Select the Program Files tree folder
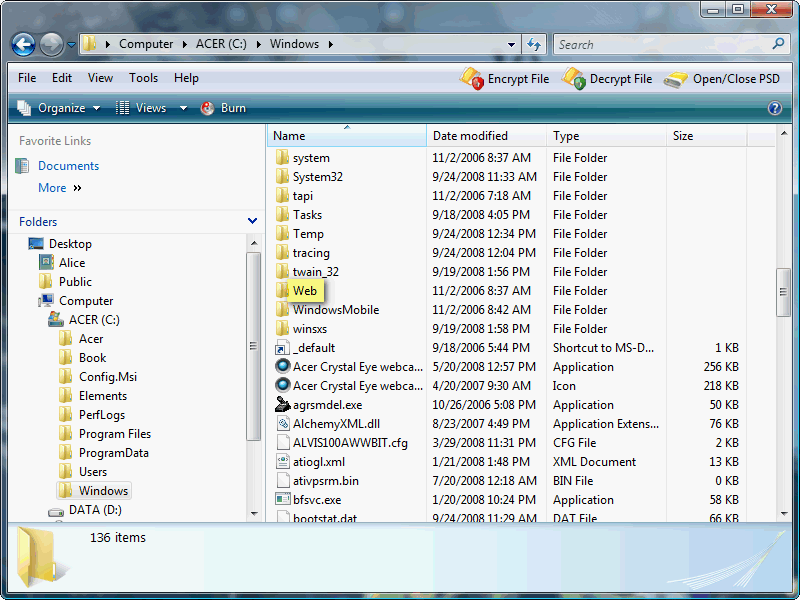The height and width of the screenshot is (600, 800). point(115,434)
